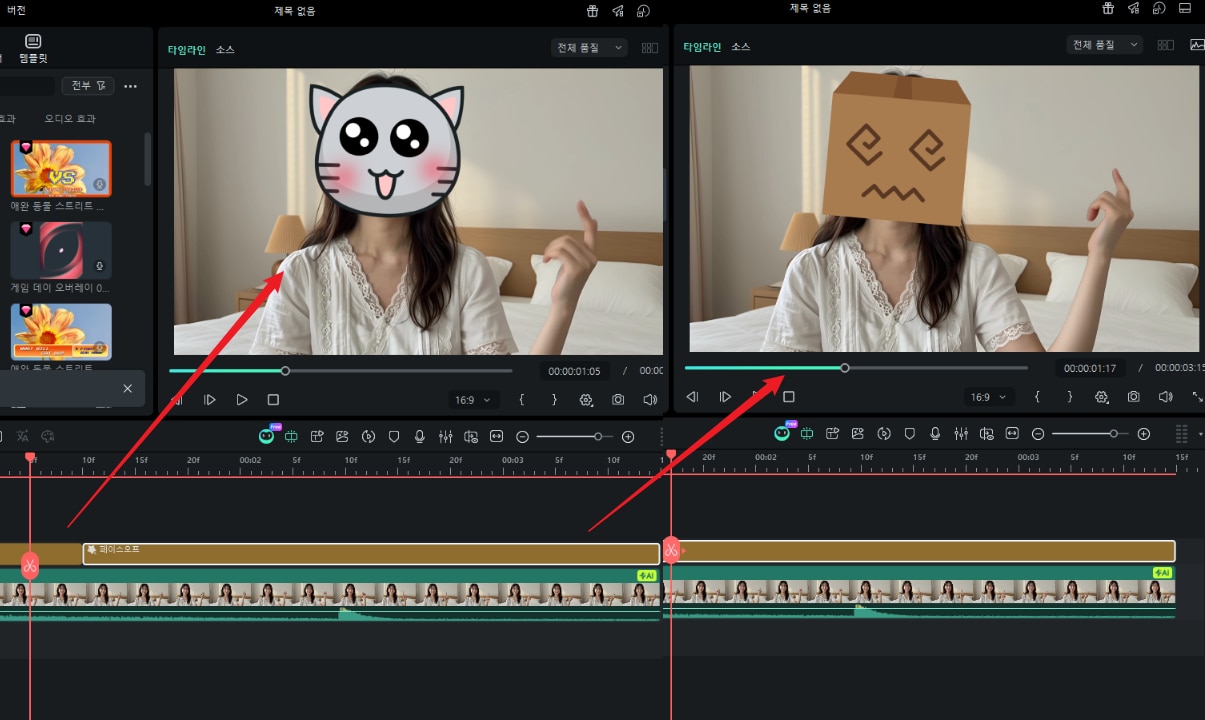
Task: Open audio mixer in right timeline toolbar
Action: coord(961,434)
